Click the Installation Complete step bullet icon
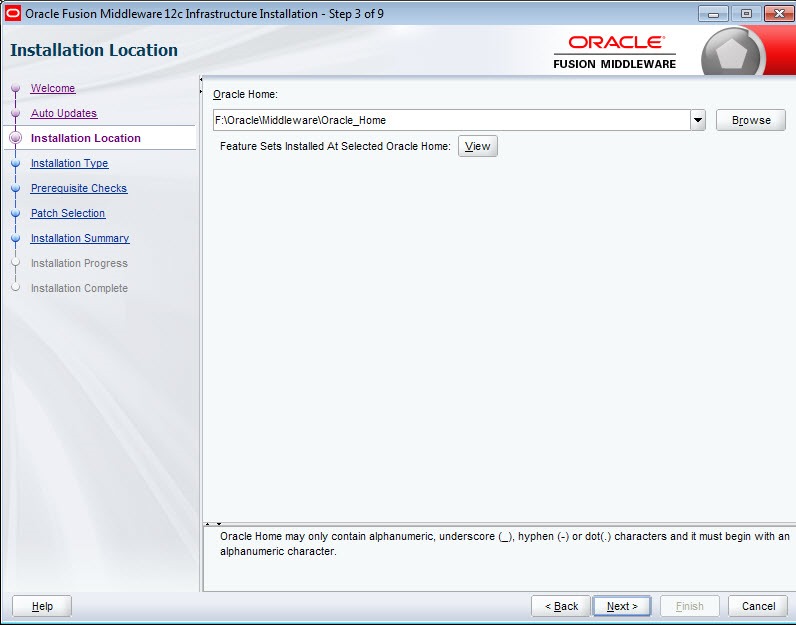The width and height of the screenshot is (796, 628). pos(16,287)
